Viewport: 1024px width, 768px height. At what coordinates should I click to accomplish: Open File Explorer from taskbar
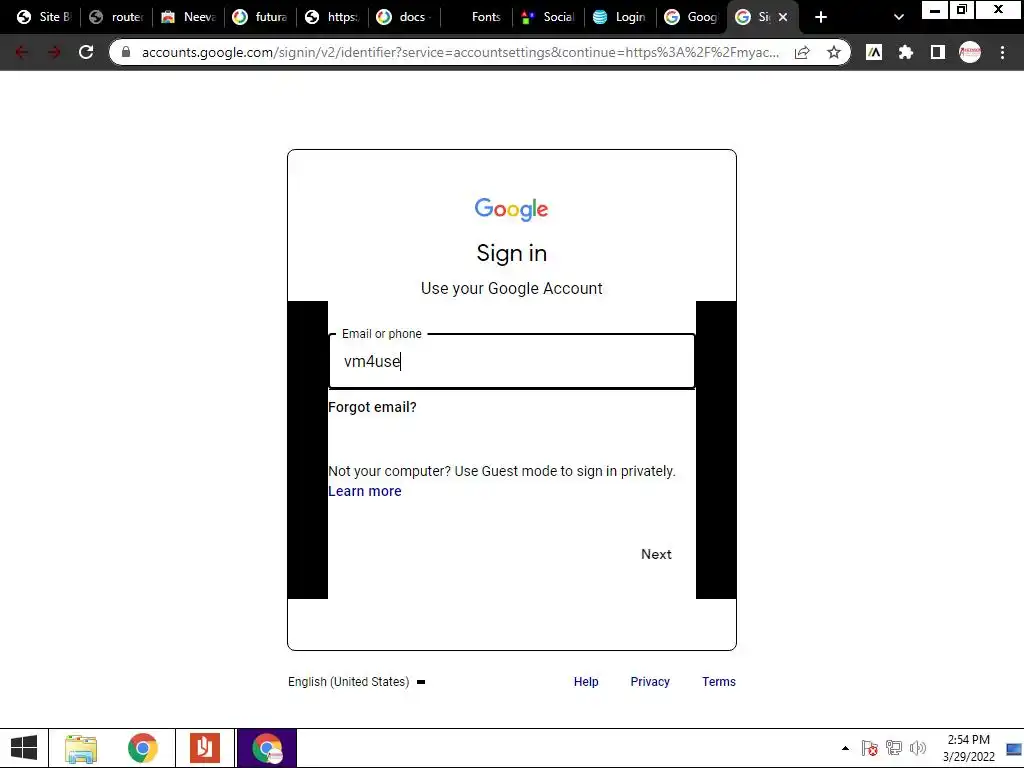[80, 748]
